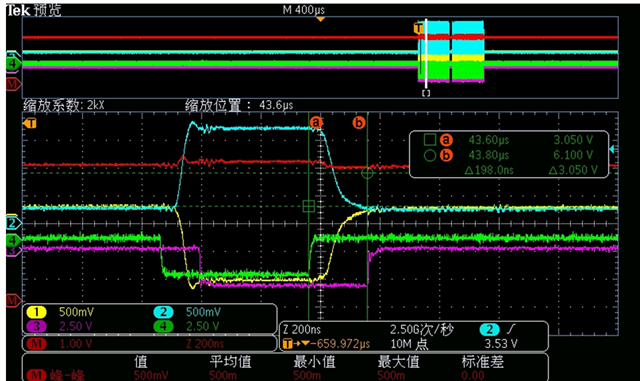Select cursor b marker at the top of the graticule
Image resolution: width=640 pixels, height=381 pixels.
point(359,122)
